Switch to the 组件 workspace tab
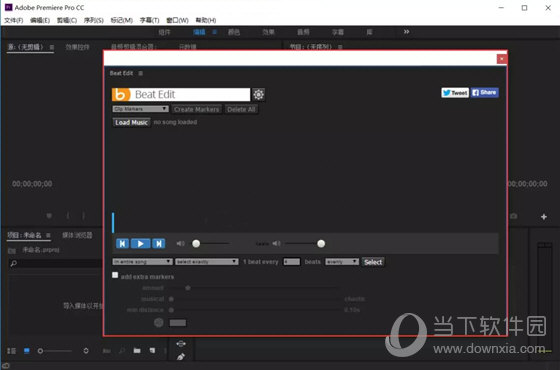The image size is (560, 370). 164,32
